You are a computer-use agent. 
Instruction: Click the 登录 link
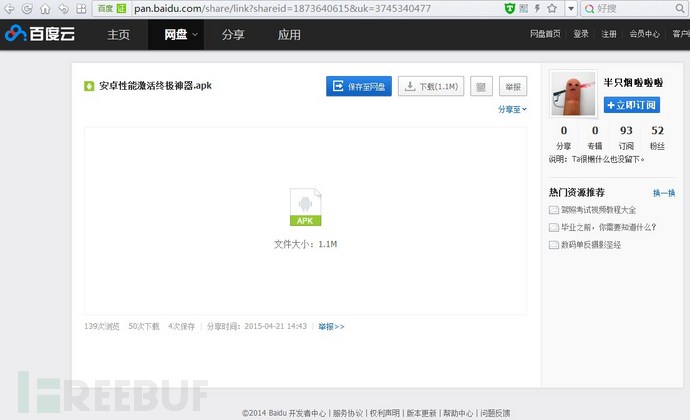click(581, 34)
